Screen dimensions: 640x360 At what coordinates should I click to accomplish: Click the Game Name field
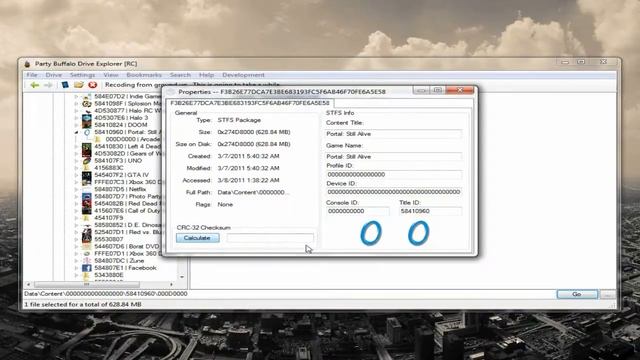393,157
